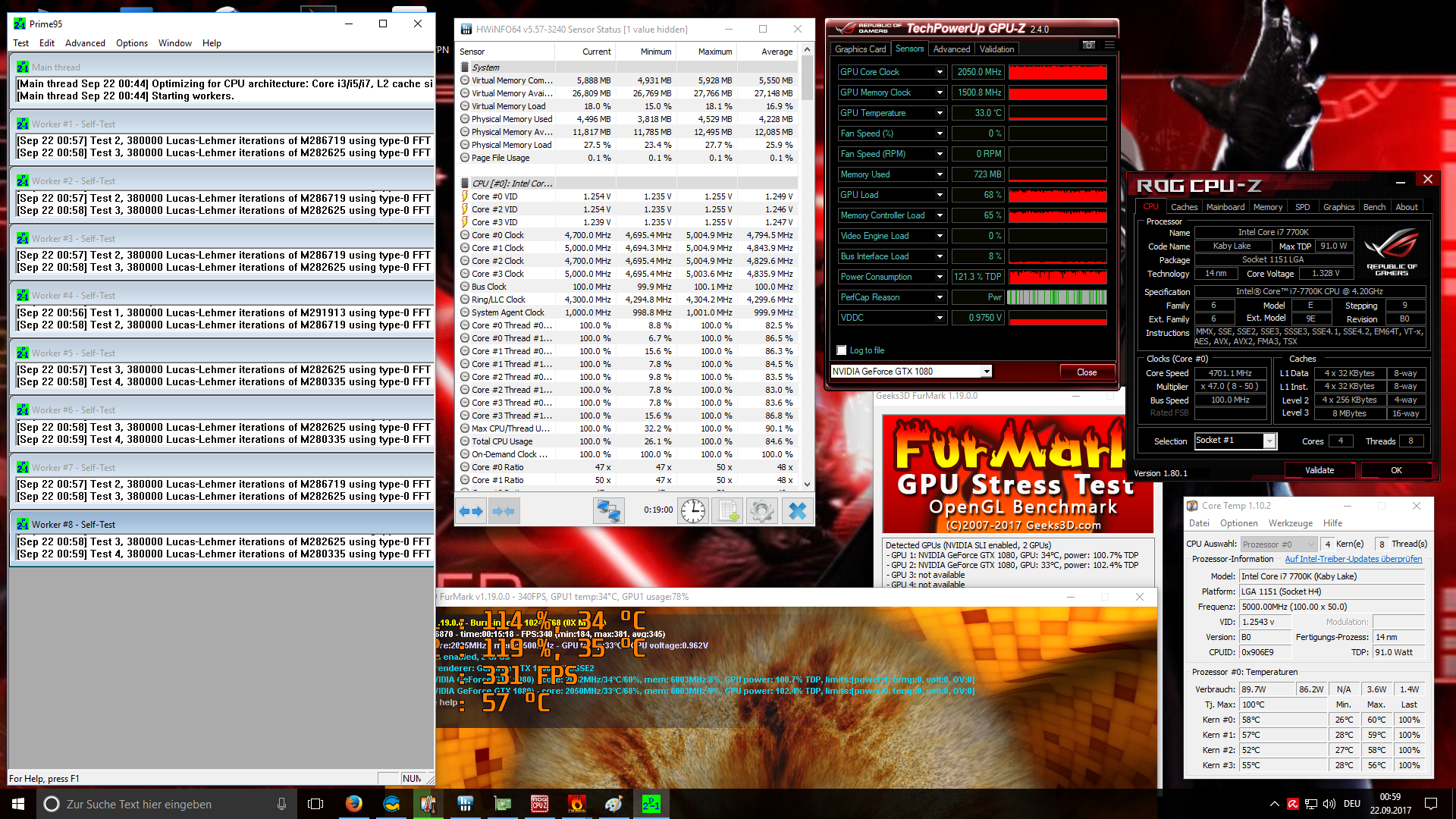Open HWiNFO sensor settings gear icon
The image size is (1456, 819).
[x=762, y=512]
